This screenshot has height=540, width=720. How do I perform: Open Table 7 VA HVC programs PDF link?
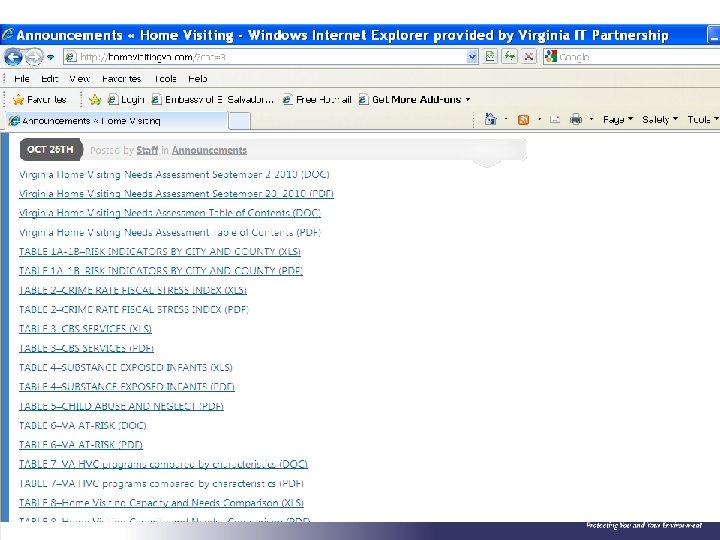click(x=161, y=483)
